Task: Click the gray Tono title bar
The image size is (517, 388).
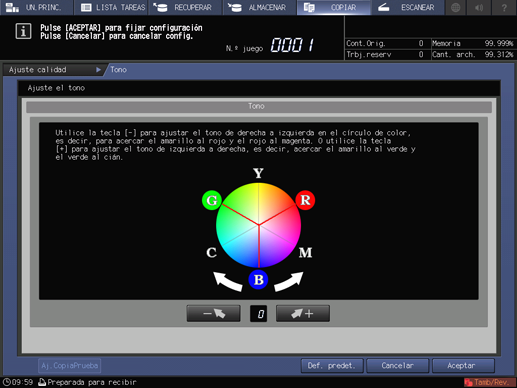Action: point(259,106)
